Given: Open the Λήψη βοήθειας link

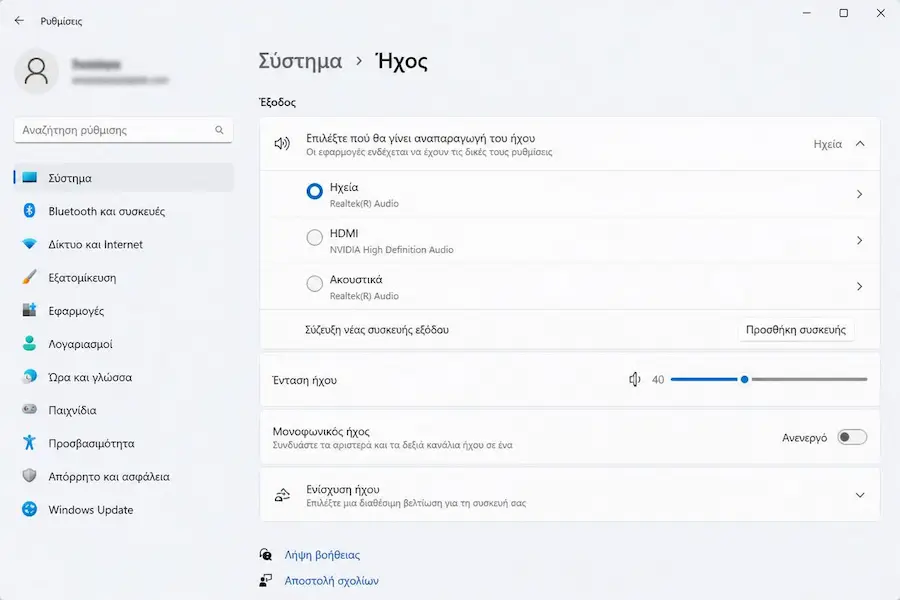Looking at the screenshot, I should point(322,555).
